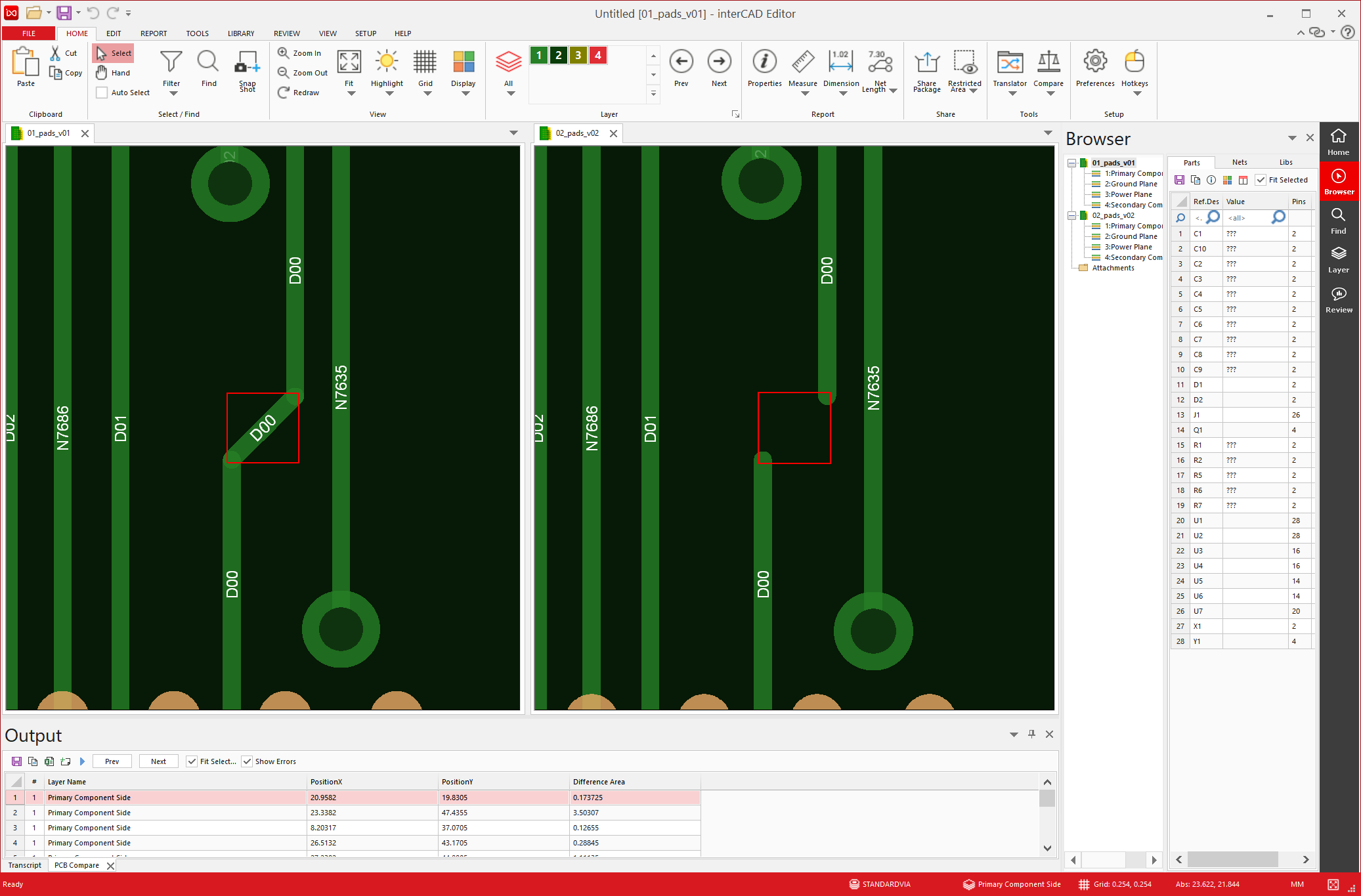Viewport: 1361px width, 896px height.
Task: Click the Share Package icon
Action: click(926, 63)
